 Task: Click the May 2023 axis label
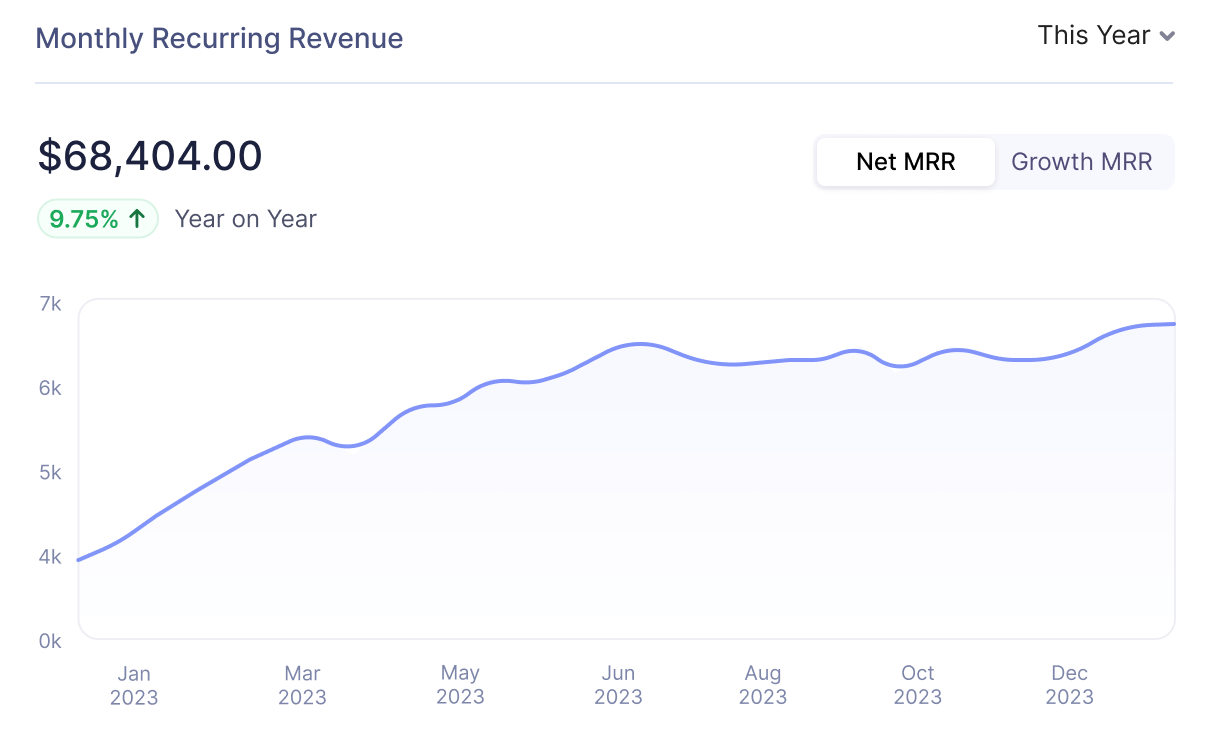click(x=459, y=685)
